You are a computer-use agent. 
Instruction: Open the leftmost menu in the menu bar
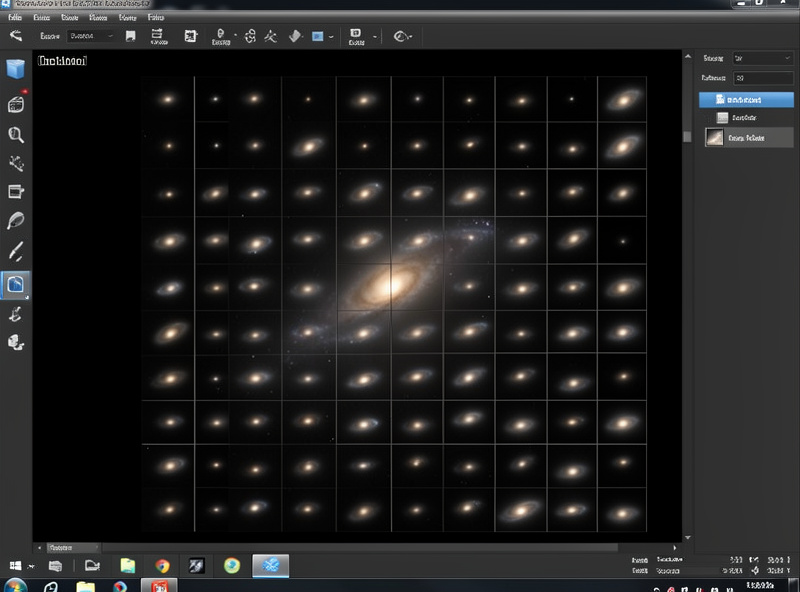(x=15, y=17)
